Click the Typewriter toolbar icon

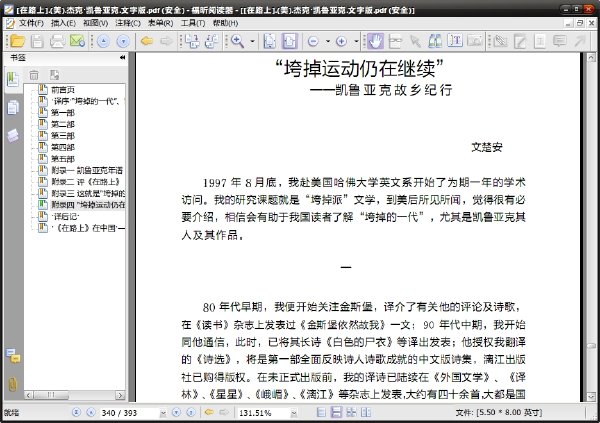pyautogui.click(x=540, y=41)
